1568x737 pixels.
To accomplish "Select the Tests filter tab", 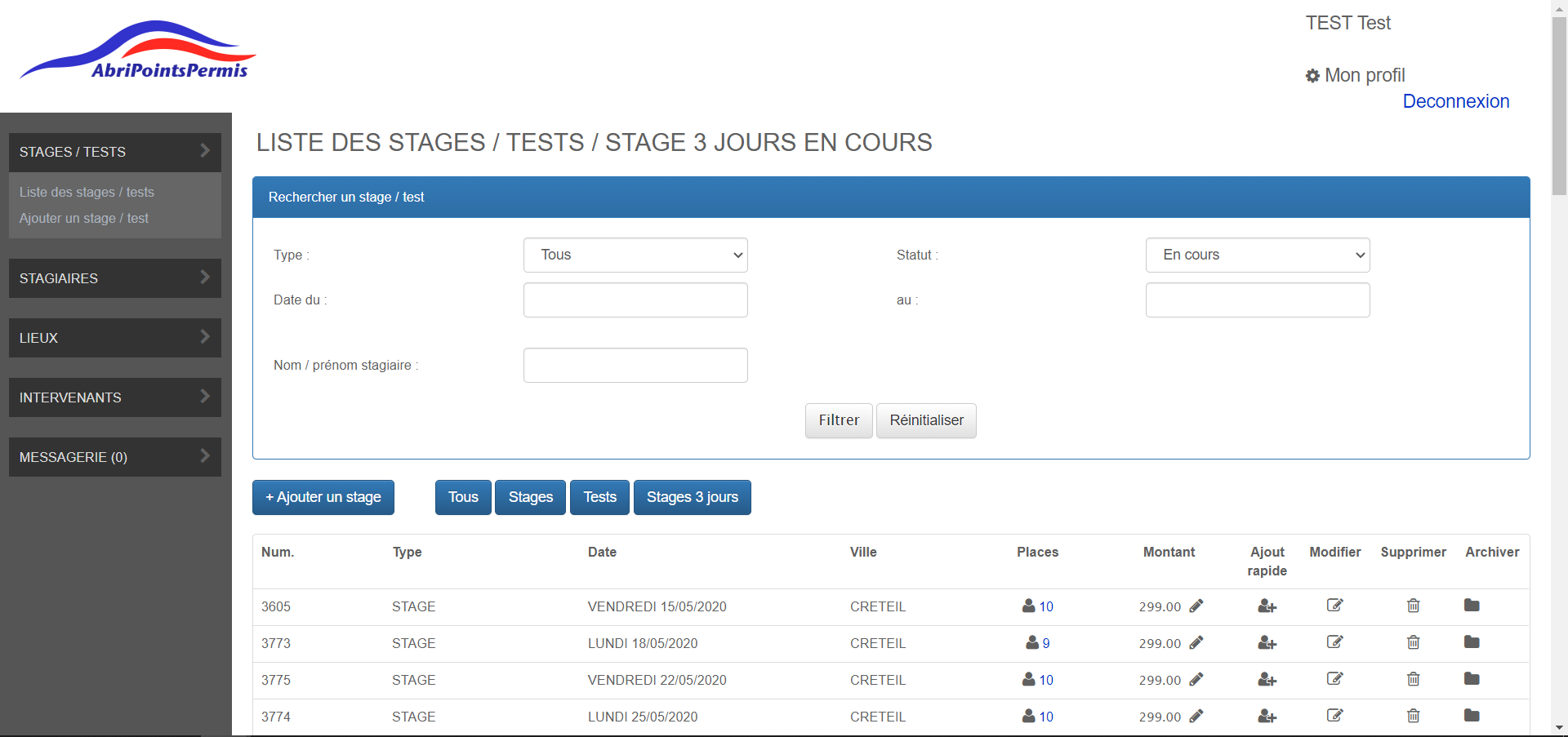I will coord(599,497).
